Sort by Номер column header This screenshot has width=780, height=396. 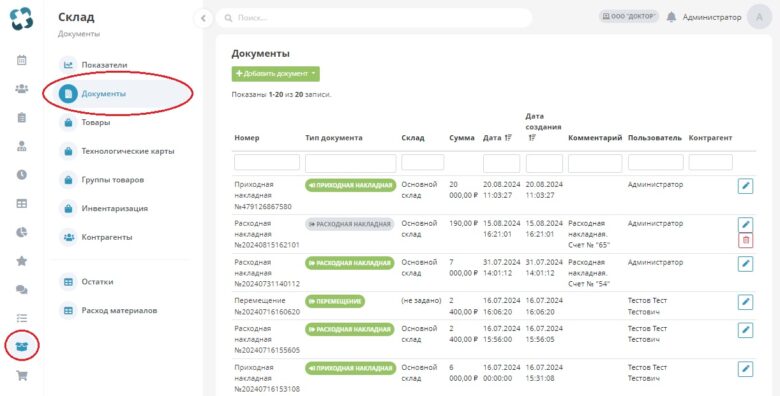tap(247, 138)
